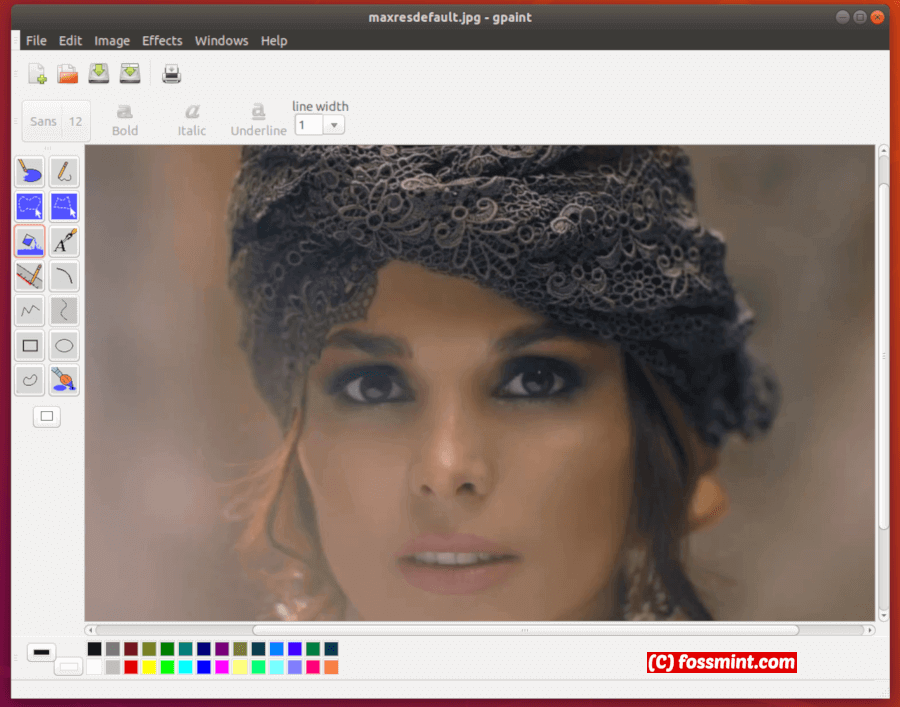Pick the orange palette swatch
Image resolution: width=900 pixels, height=707 pixels.
(331, 667)
